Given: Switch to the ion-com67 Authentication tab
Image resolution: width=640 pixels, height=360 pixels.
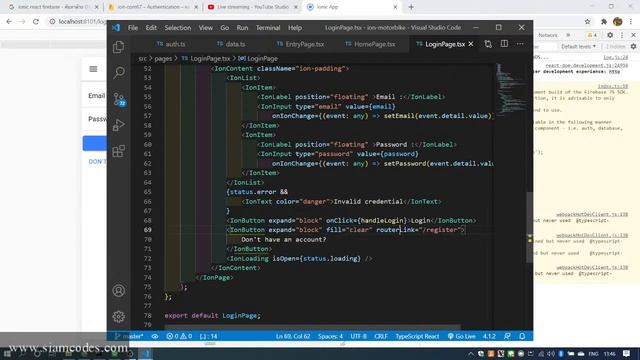Looking at the screenshot, I should 152,7.
